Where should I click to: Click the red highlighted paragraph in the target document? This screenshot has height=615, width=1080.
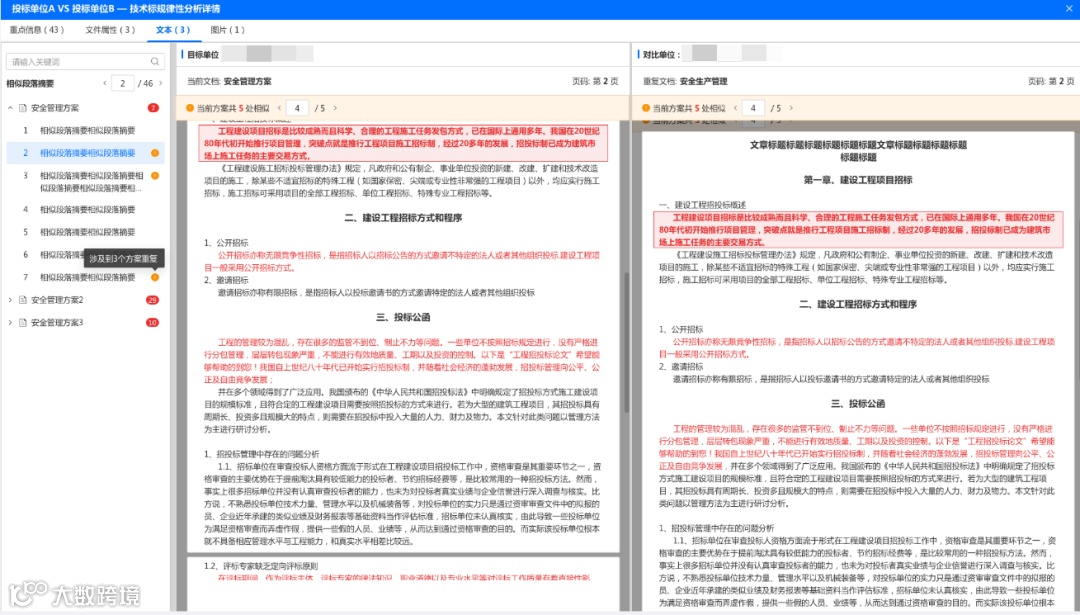403,143
